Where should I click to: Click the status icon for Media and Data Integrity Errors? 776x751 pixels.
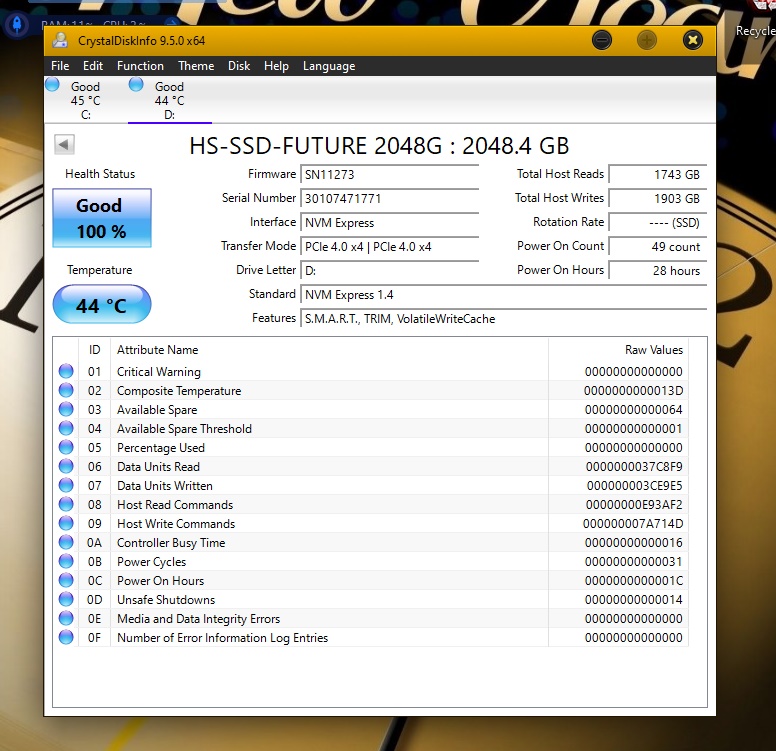click(x=66, y=618)
